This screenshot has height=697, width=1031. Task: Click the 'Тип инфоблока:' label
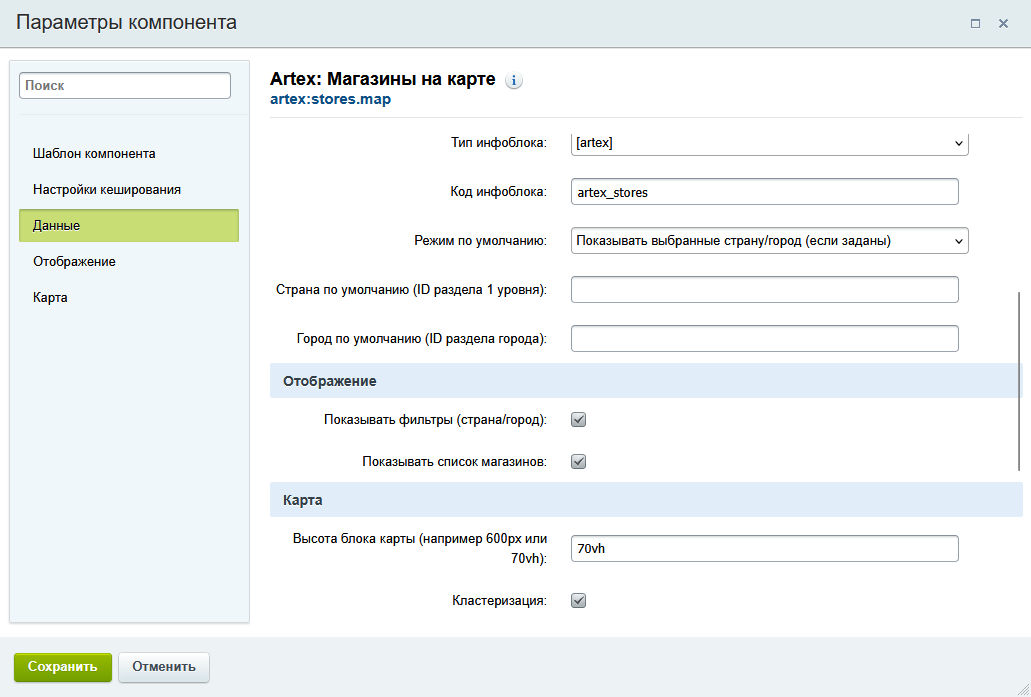pos(498,142)
